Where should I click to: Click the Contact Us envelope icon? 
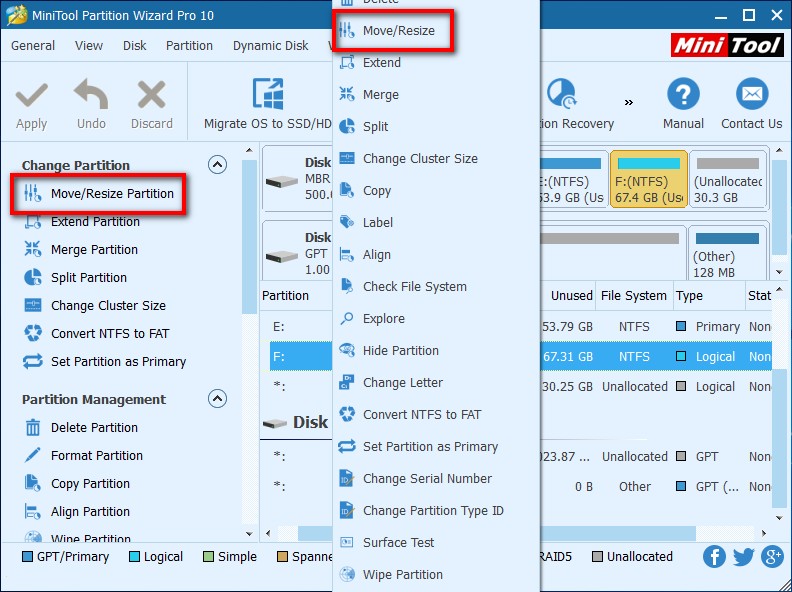752,94
